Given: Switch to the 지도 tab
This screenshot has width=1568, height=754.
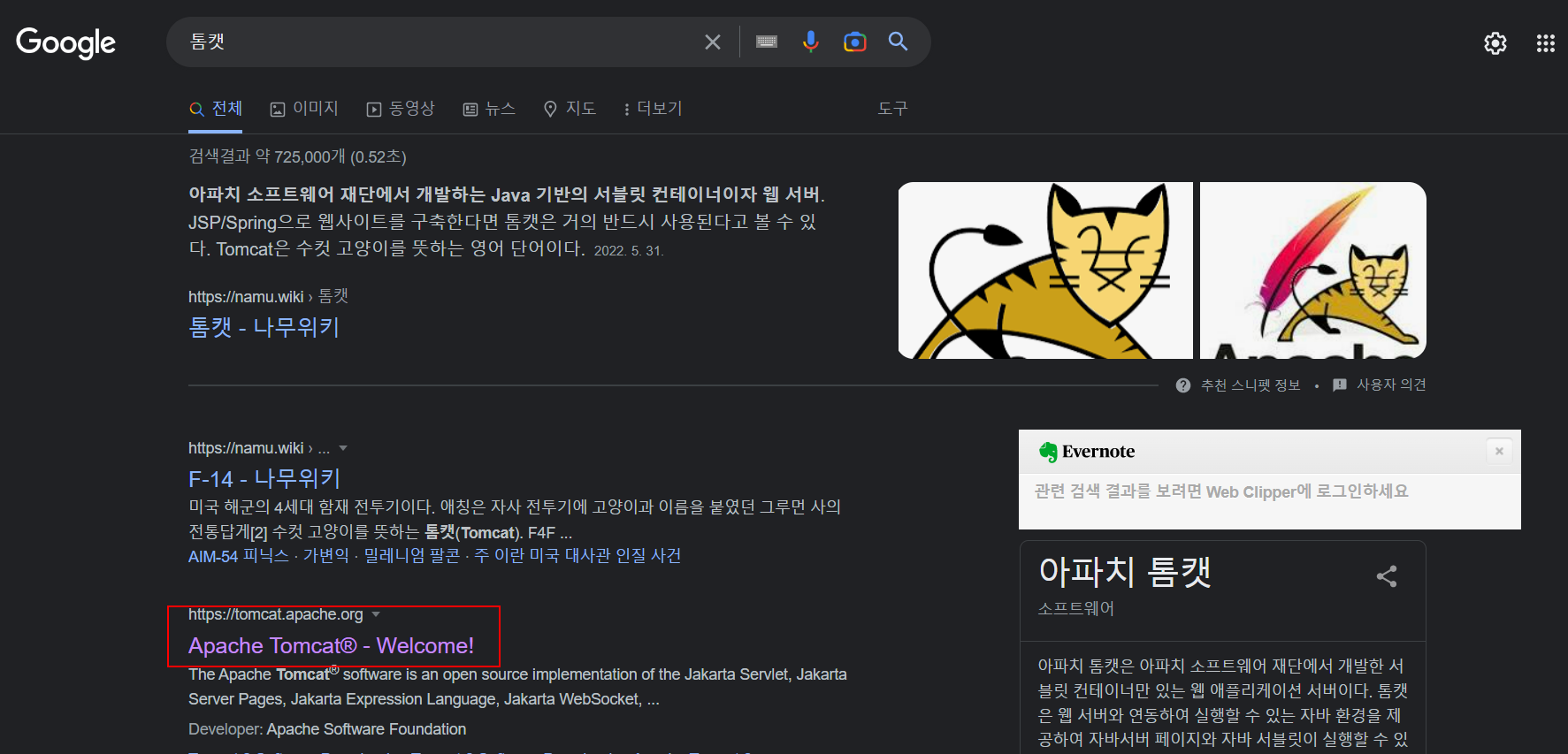Looking at the screenshot, I should [570, 109].
